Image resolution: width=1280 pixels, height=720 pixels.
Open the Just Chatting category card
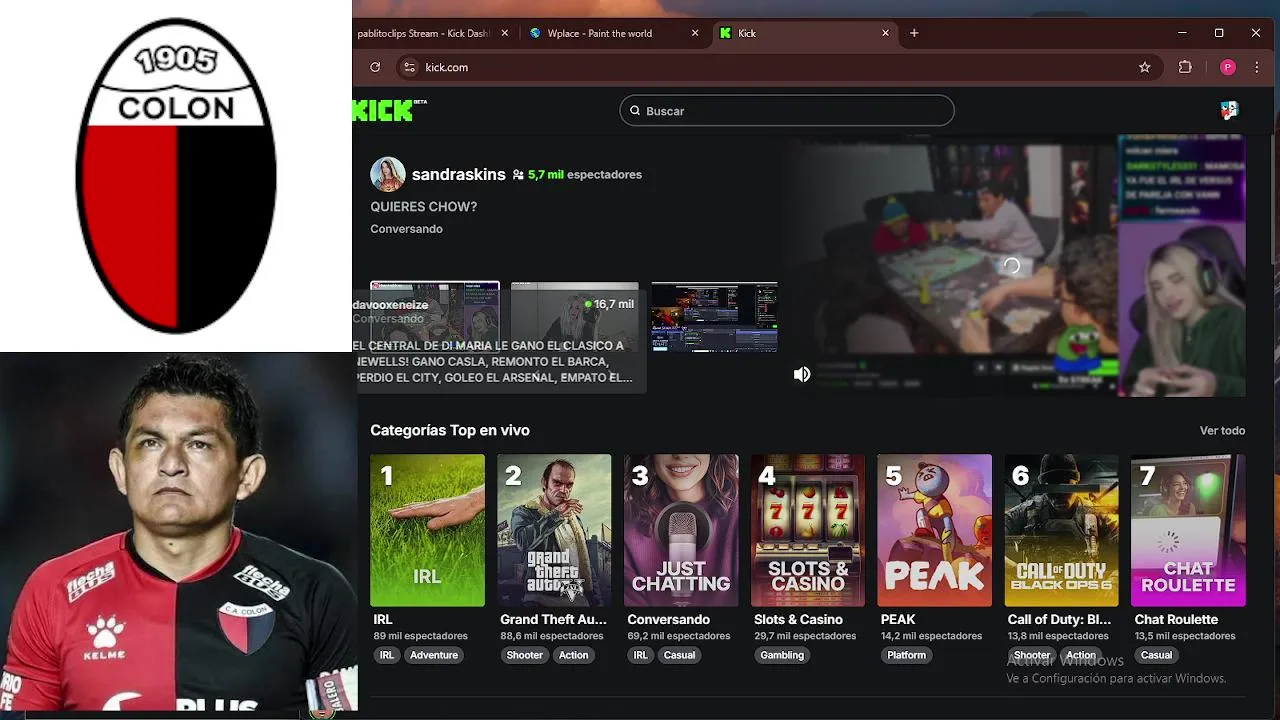[x=681, y=531]
